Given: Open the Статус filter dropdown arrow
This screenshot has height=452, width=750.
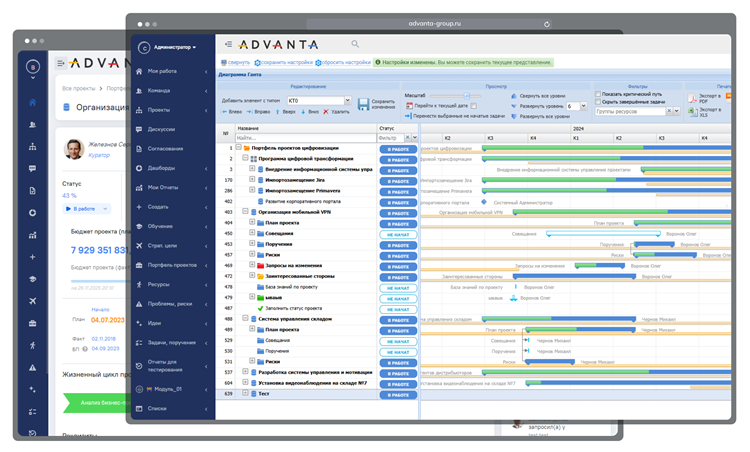Looking at the screenshot, I should coord(415,138).
